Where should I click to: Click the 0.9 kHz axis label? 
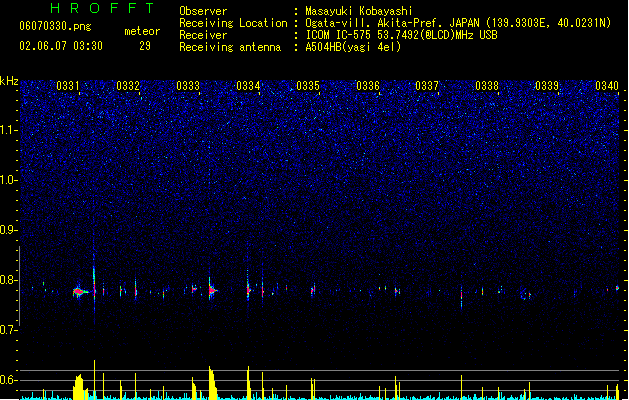click(x=9, y=230)
